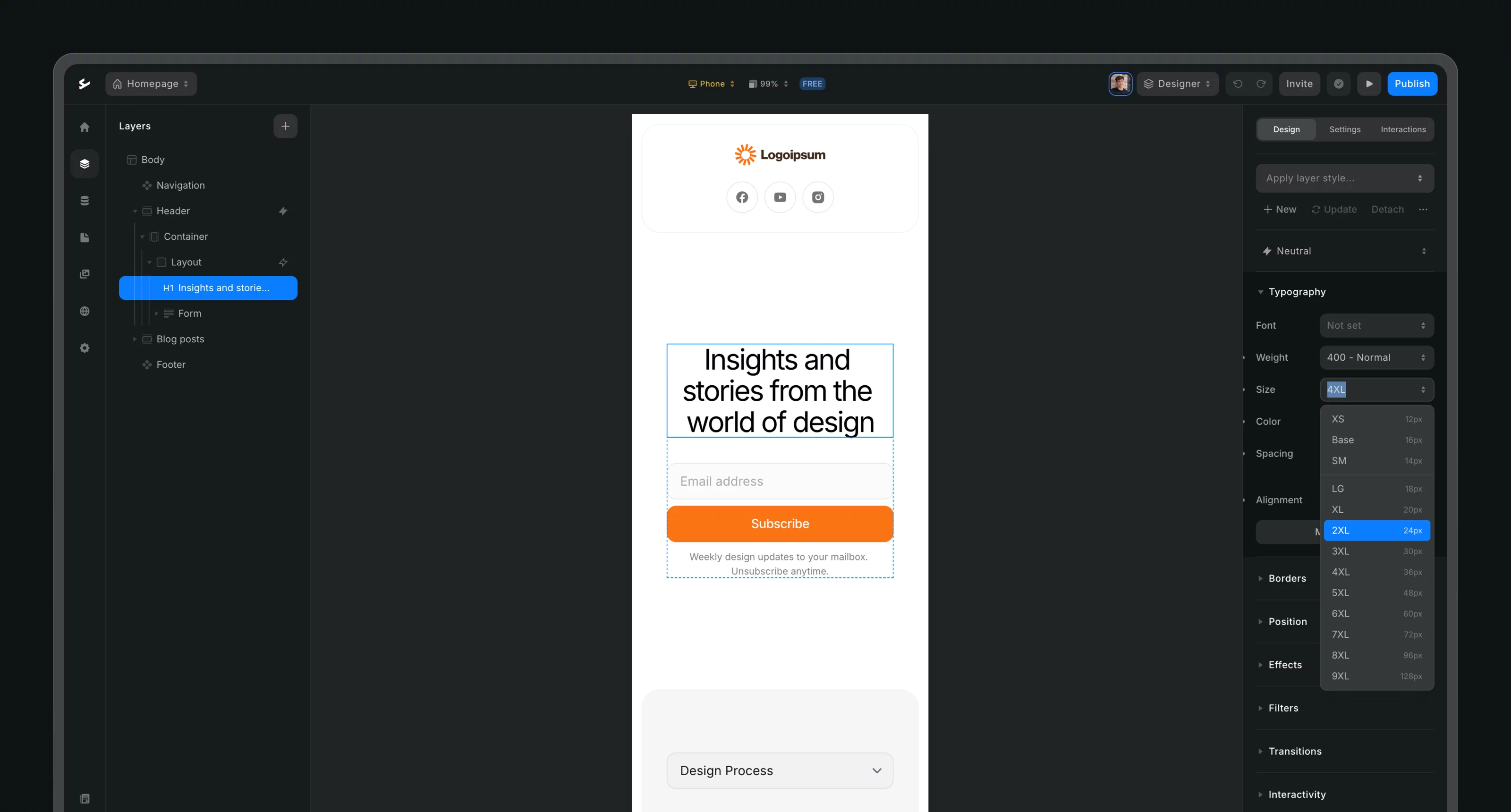Click the Facebook icon on canvas
Screen dimensions: 1511x812
point(742,197)
